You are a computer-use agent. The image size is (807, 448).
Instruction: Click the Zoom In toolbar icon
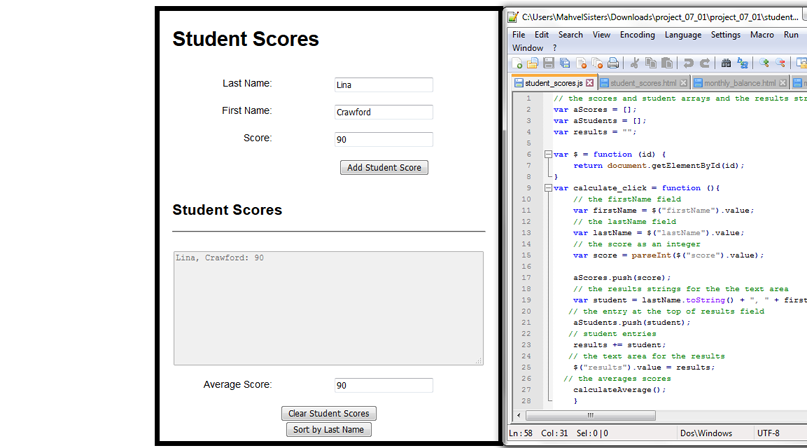(765, 64)
